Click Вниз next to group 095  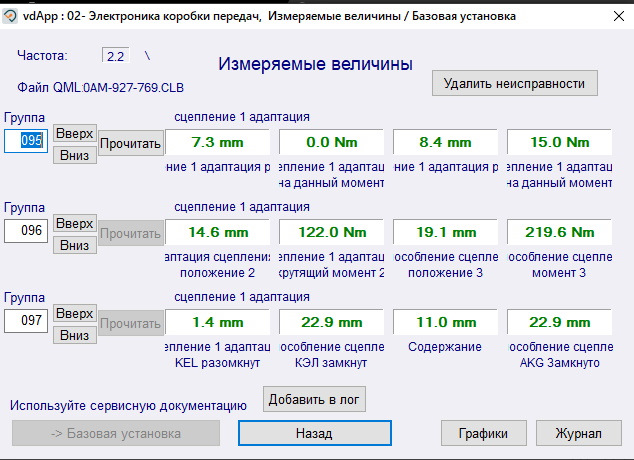click(75, 155)
